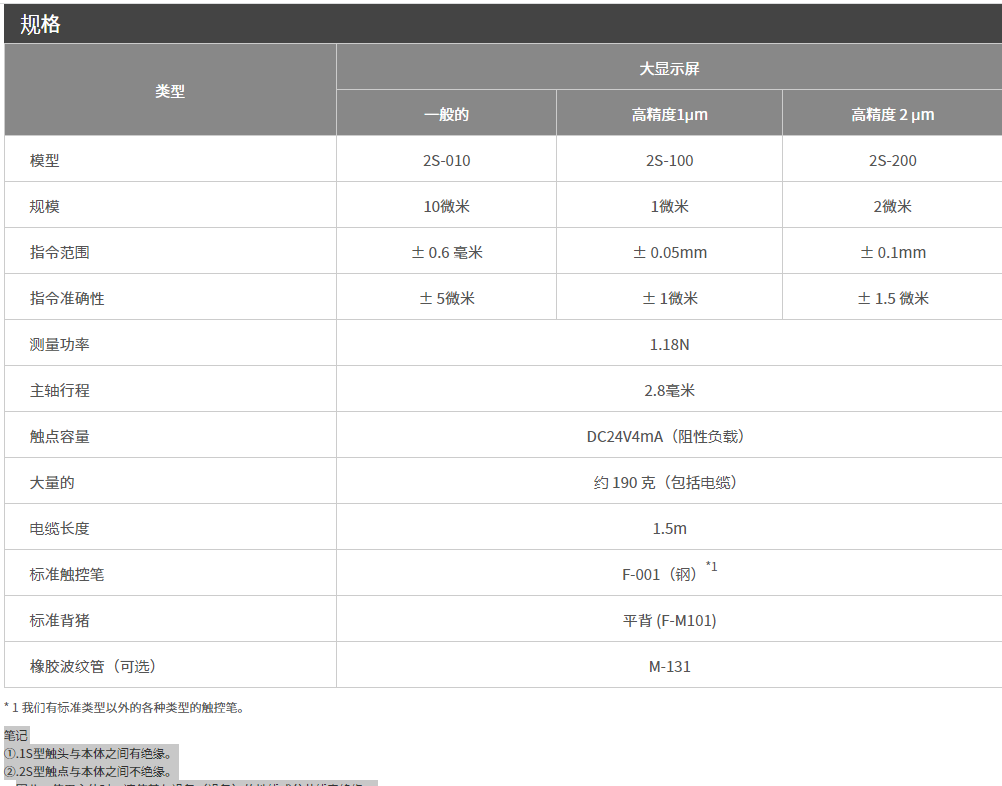Click the model number 2S-010
This screenshot has width=1002, height=786.
(446, 159)
